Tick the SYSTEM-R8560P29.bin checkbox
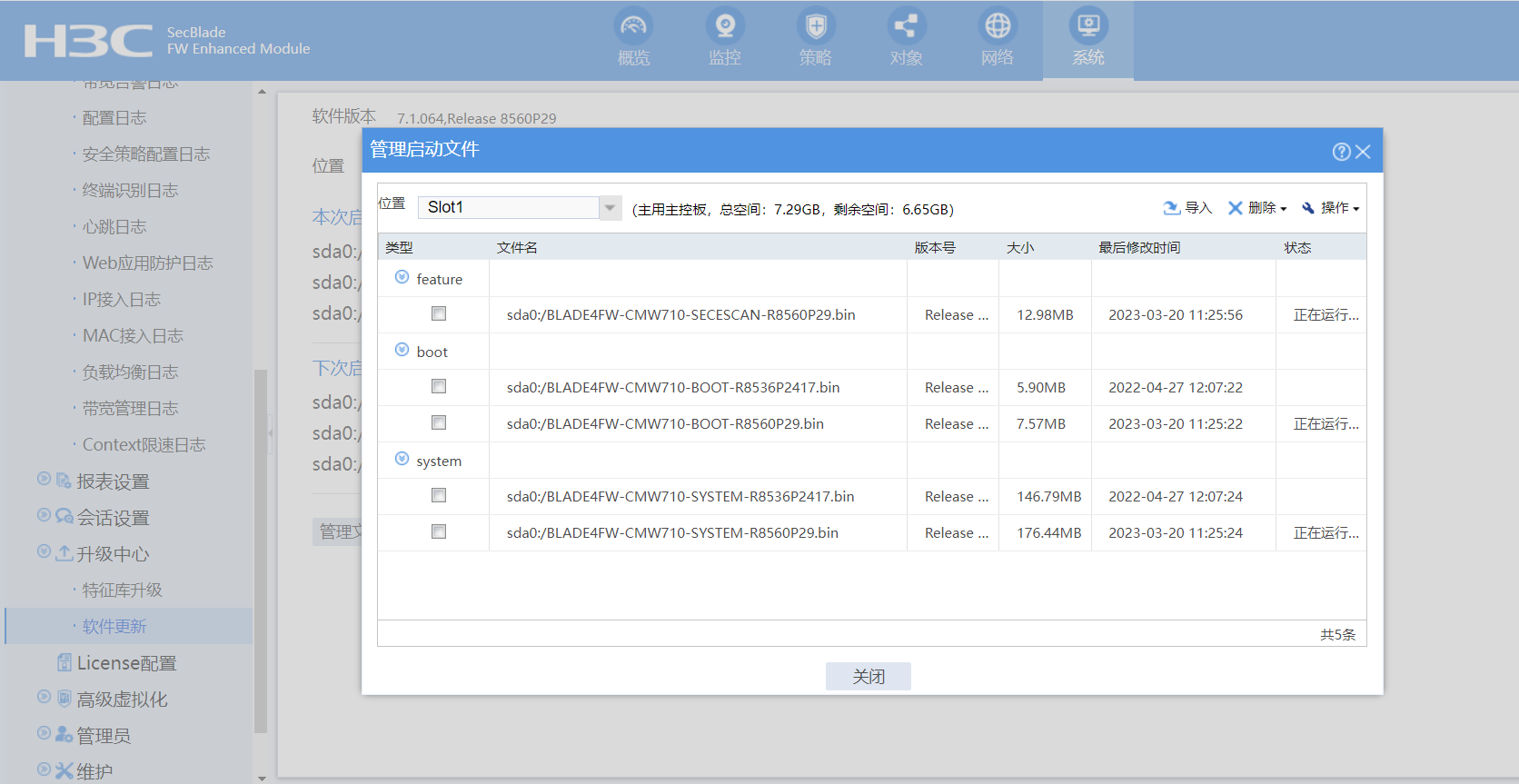 pyautogui.click(x=439, y=531)
